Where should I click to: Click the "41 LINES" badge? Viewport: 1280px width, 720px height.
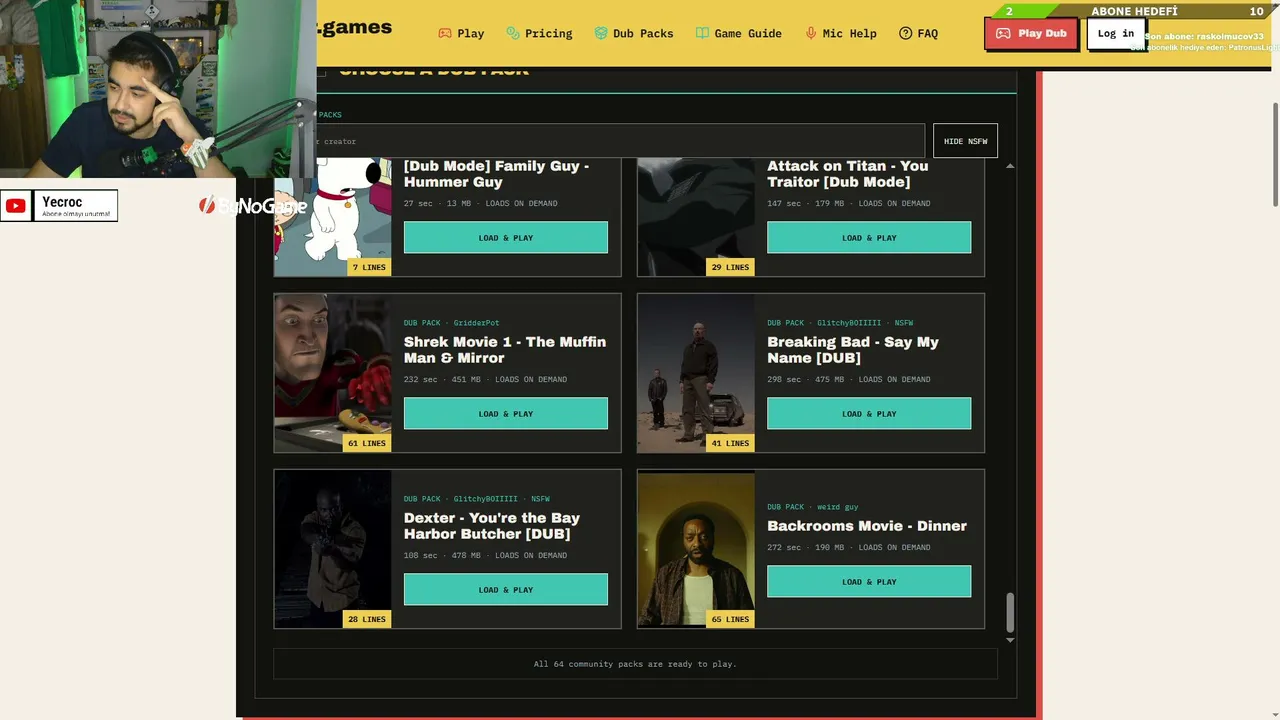(730, 443)
